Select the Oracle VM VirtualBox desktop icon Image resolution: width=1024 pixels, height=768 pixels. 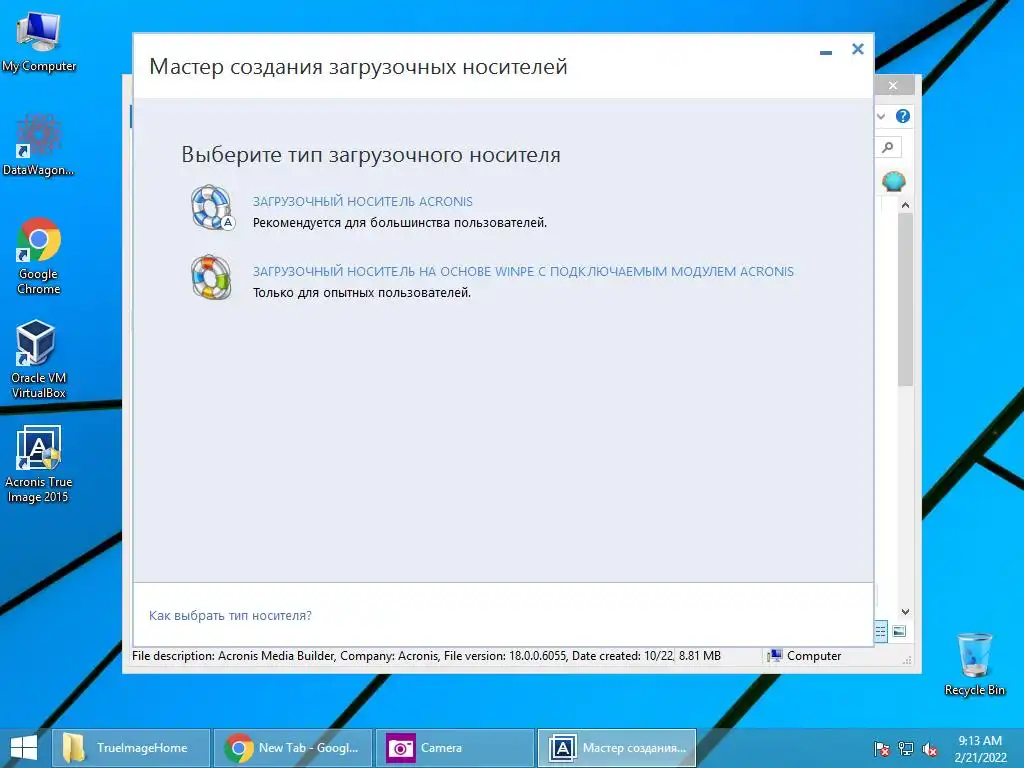pyautogui.click(x=39, y=359)
